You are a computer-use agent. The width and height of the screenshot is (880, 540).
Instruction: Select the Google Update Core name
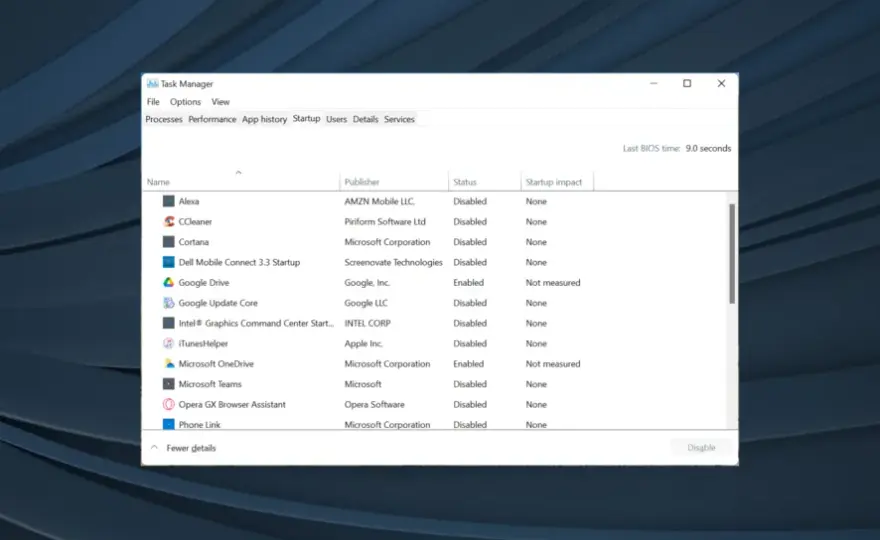[218, 303]
